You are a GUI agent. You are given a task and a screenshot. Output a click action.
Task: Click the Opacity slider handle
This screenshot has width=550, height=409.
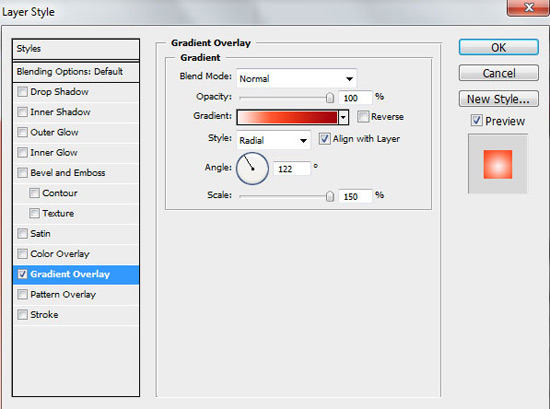[x=330, y=98]
